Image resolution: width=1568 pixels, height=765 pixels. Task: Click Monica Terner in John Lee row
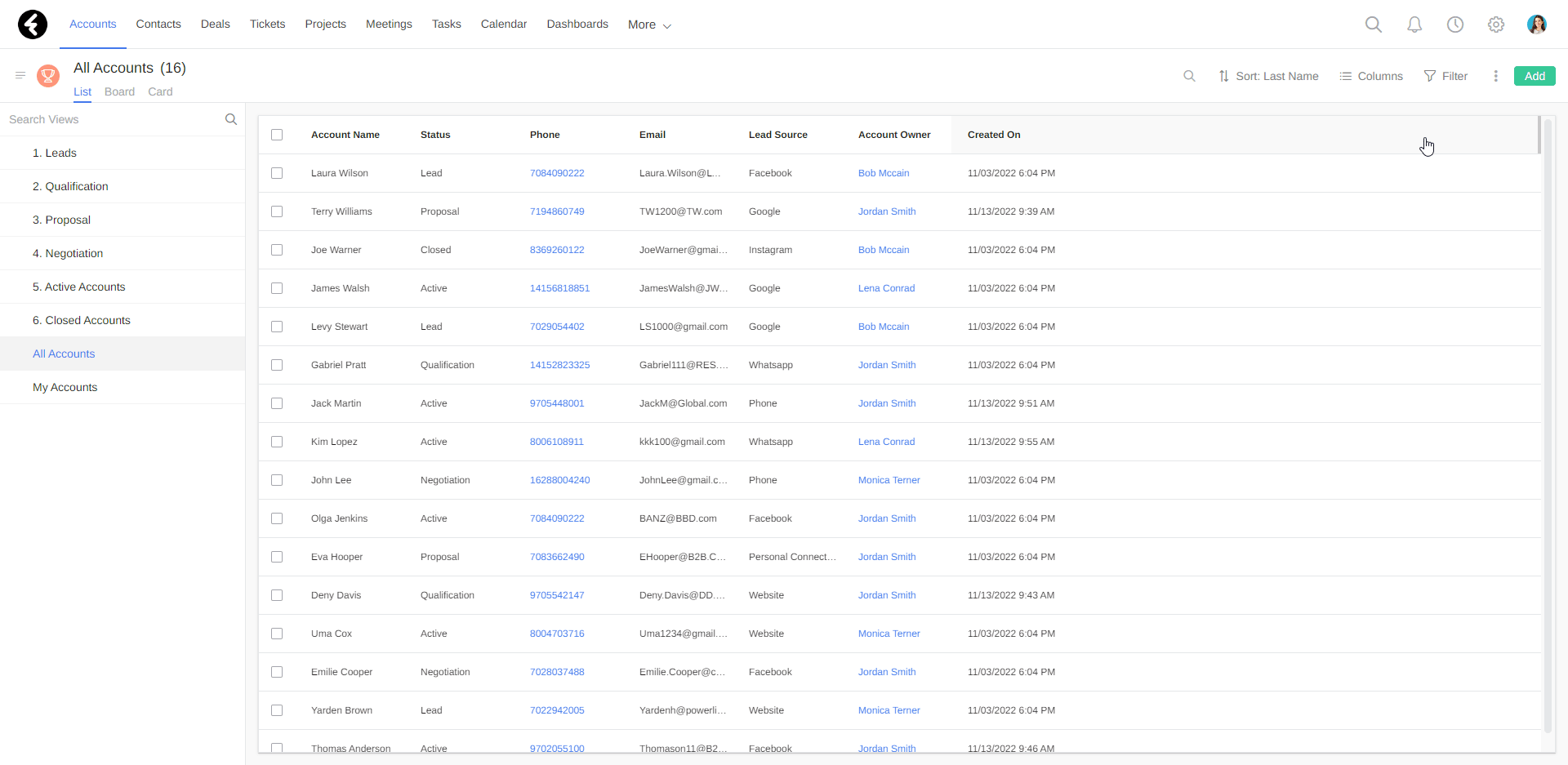point(889,480)
